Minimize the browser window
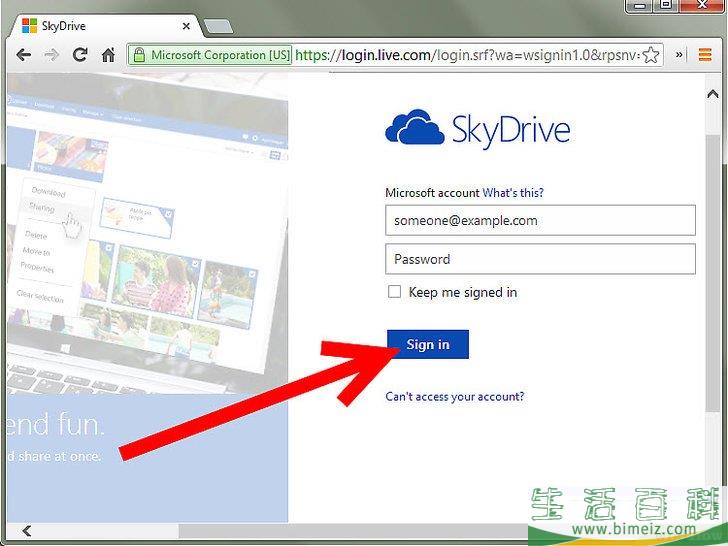The image size is (728, 546). [x=639, y=6]
